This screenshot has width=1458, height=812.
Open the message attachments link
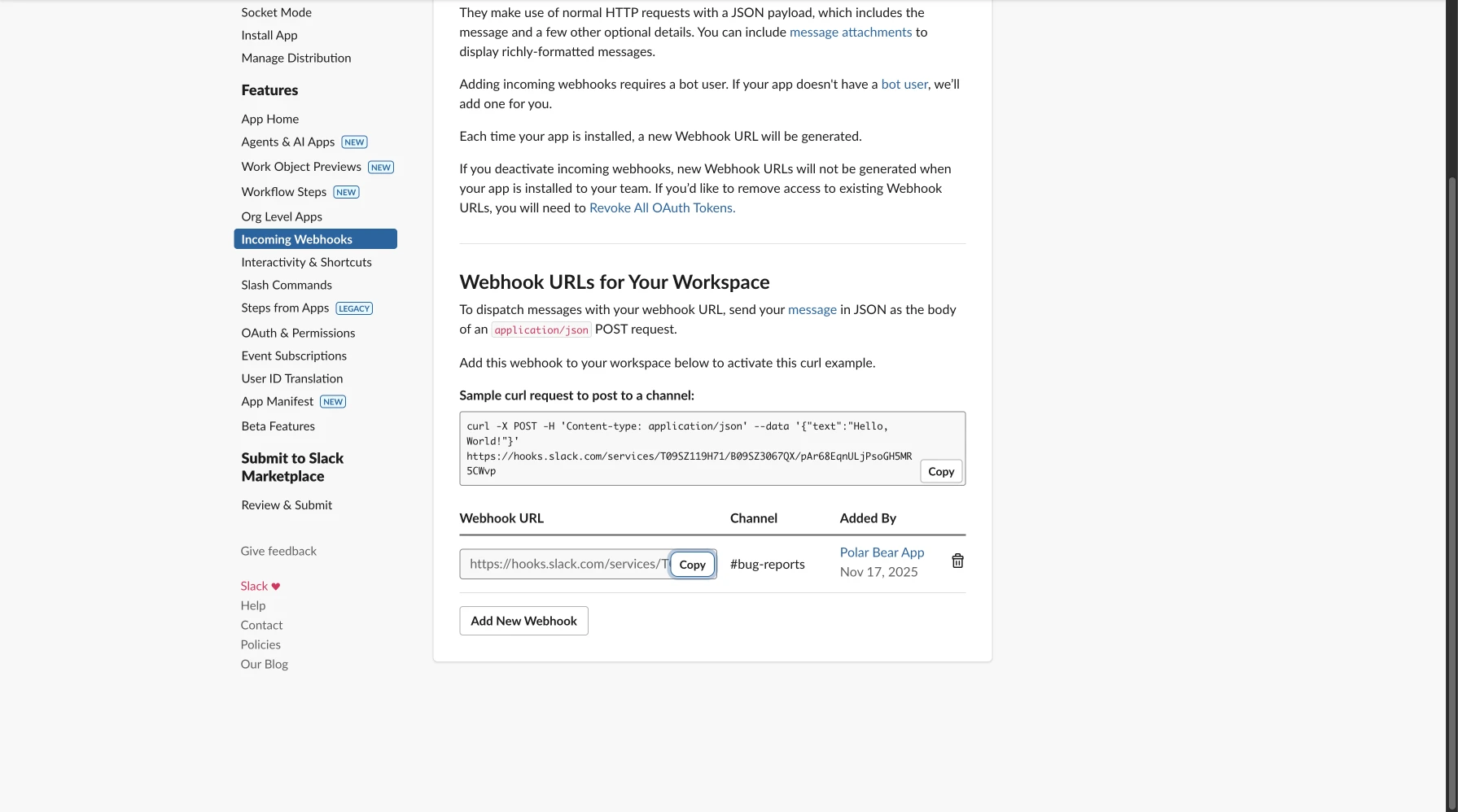point(851,32)
